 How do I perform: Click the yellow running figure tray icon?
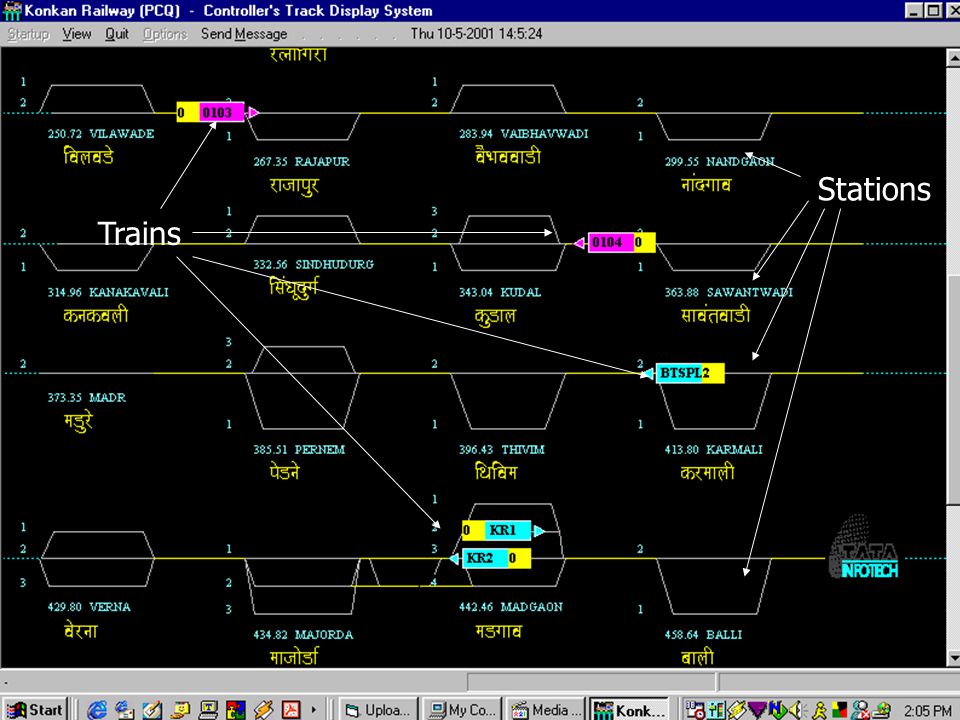tap(819, 710)
